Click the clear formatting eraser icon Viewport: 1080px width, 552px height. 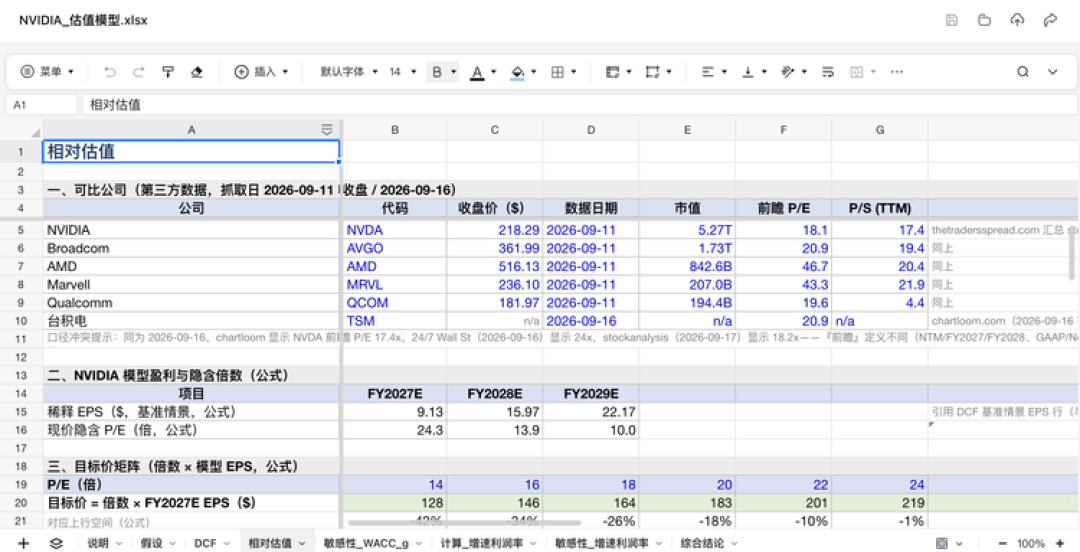click(197, 72)
